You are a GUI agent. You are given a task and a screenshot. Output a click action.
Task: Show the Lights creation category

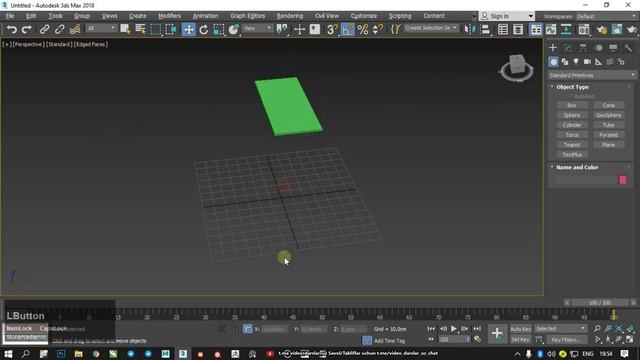coord(576,62)
